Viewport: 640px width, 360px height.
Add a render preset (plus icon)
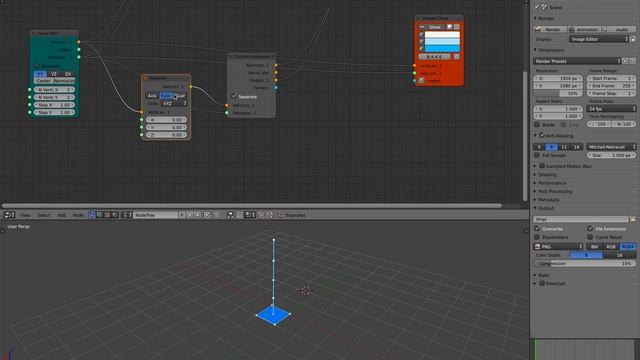625,61
